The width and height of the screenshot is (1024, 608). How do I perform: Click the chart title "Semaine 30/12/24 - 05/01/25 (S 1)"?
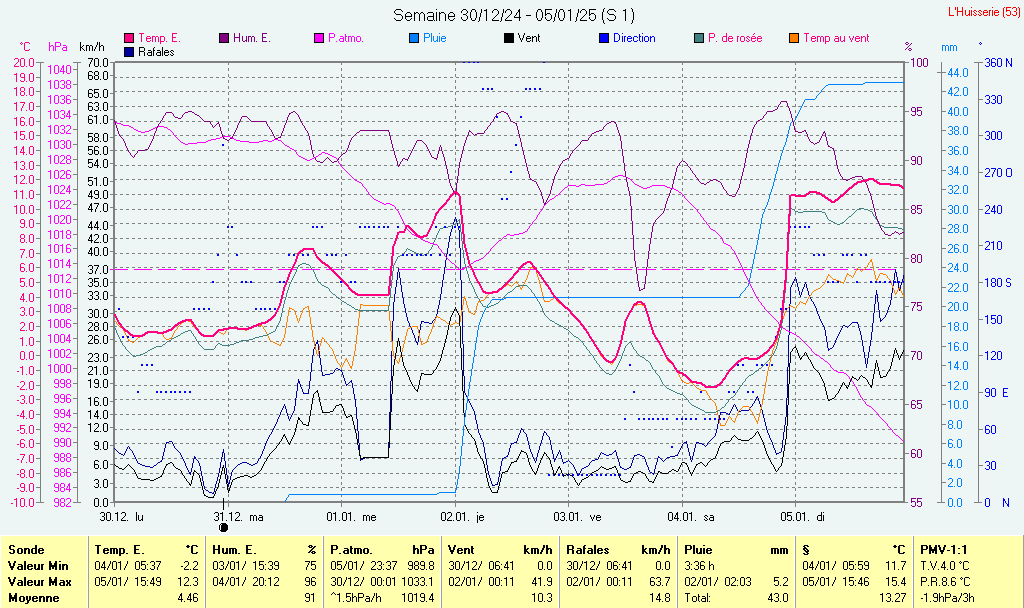pyautogui.click(x=514, y=15)
